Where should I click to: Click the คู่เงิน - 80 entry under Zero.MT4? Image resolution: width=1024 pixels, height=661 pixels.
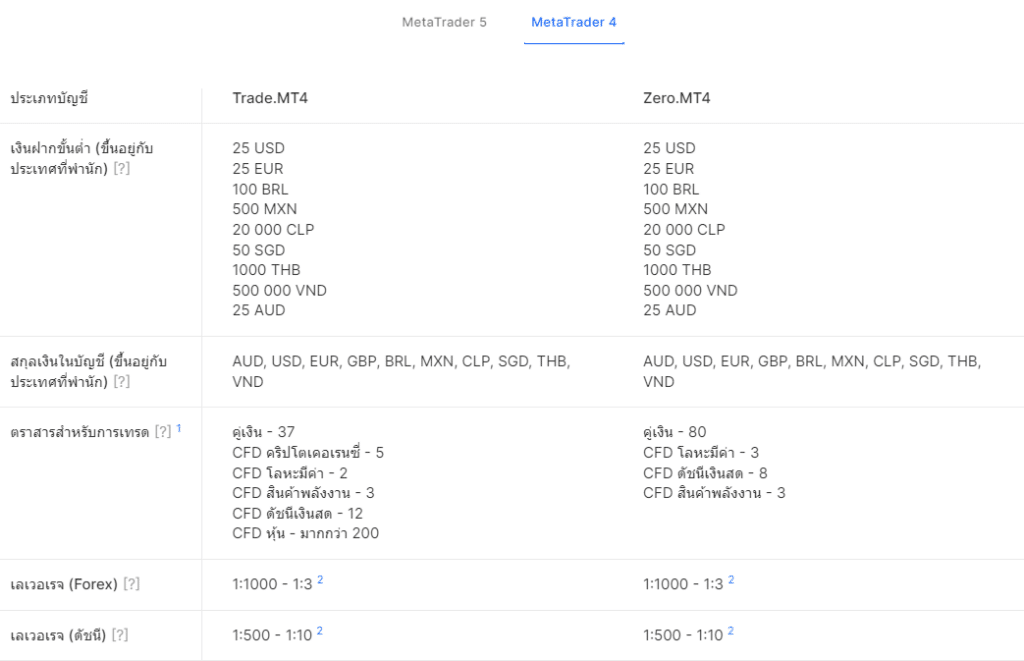click(675, 432)
